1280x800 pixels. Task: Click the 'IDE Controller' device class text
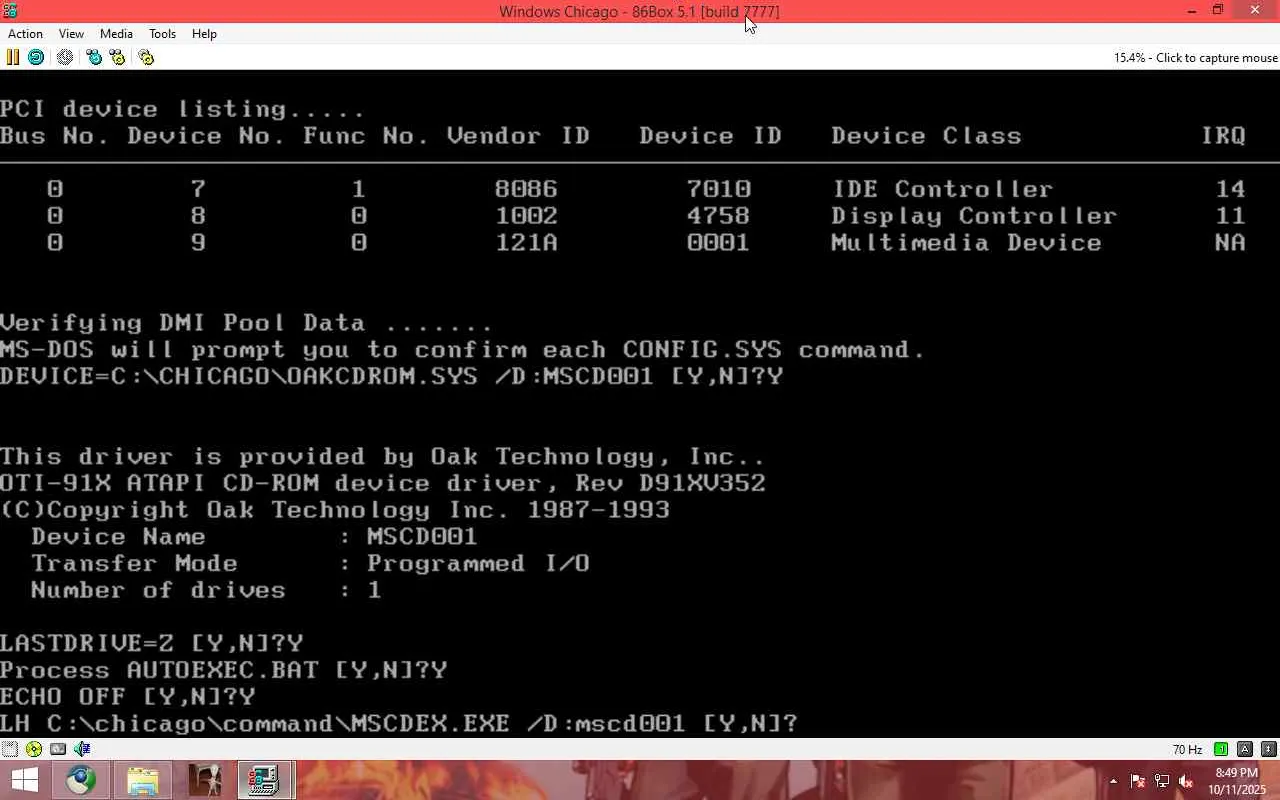pyautogui.click(x=942, y=189)
